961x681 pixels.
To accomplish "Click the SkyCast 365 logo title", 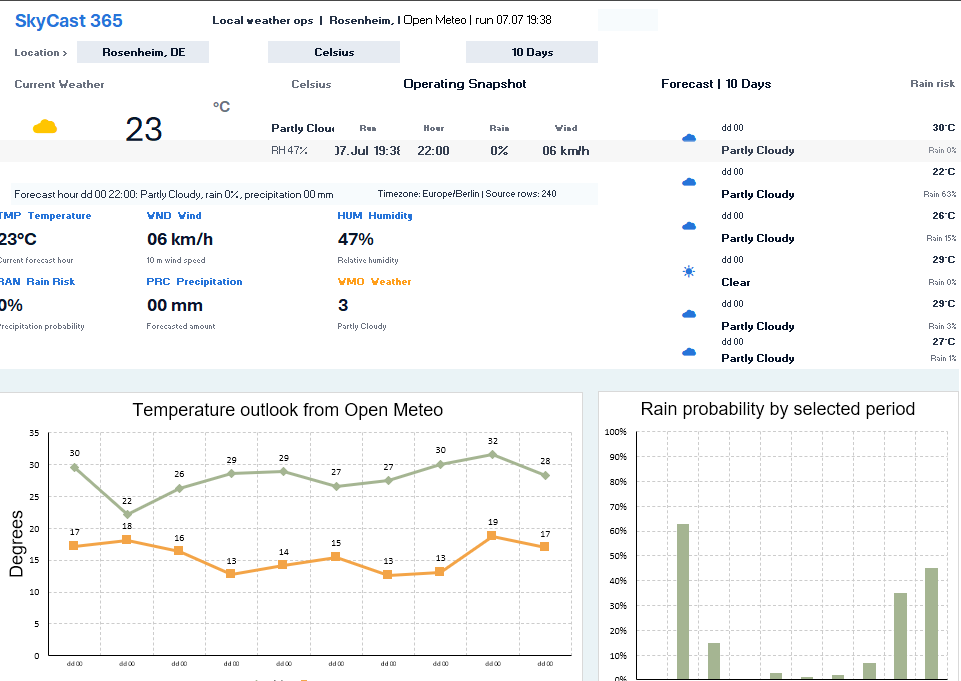I will click(x=69, y=21).
